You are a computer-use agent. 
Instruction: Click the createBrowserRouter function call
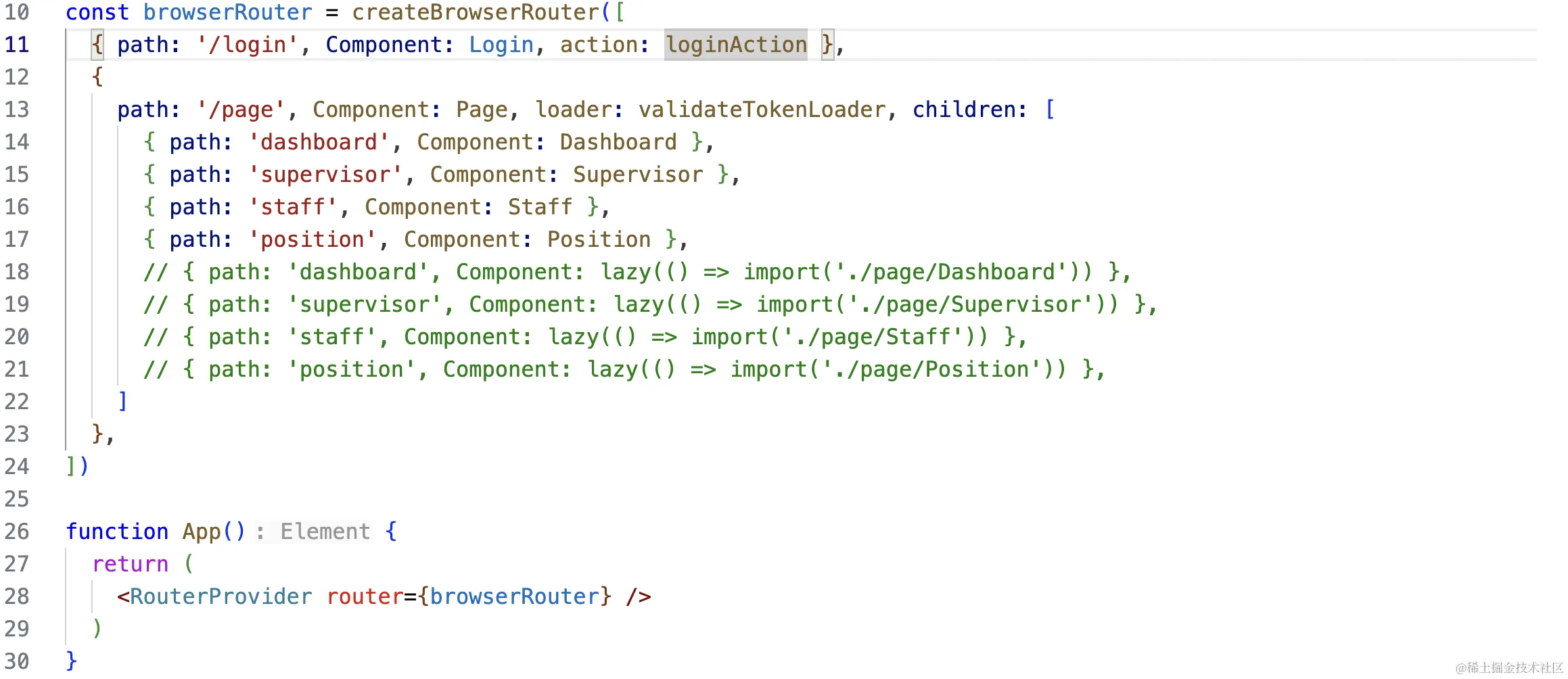pos(476,12)
